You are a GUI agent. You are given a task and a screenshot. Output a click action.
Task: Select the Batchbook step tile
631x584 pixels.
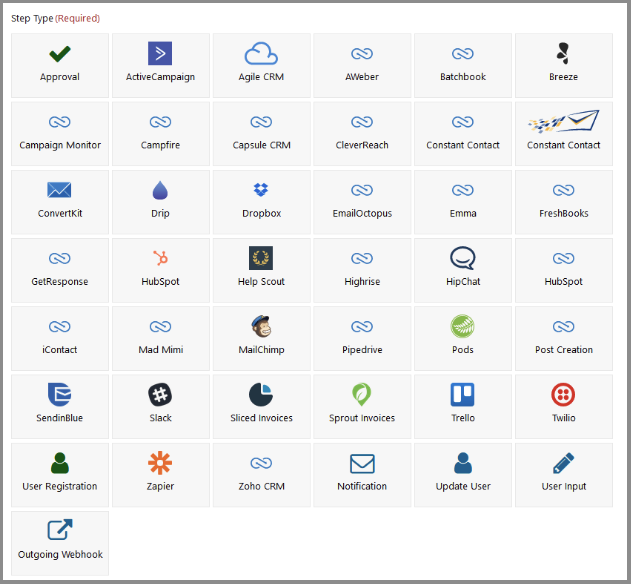click(x=463, y=65)
